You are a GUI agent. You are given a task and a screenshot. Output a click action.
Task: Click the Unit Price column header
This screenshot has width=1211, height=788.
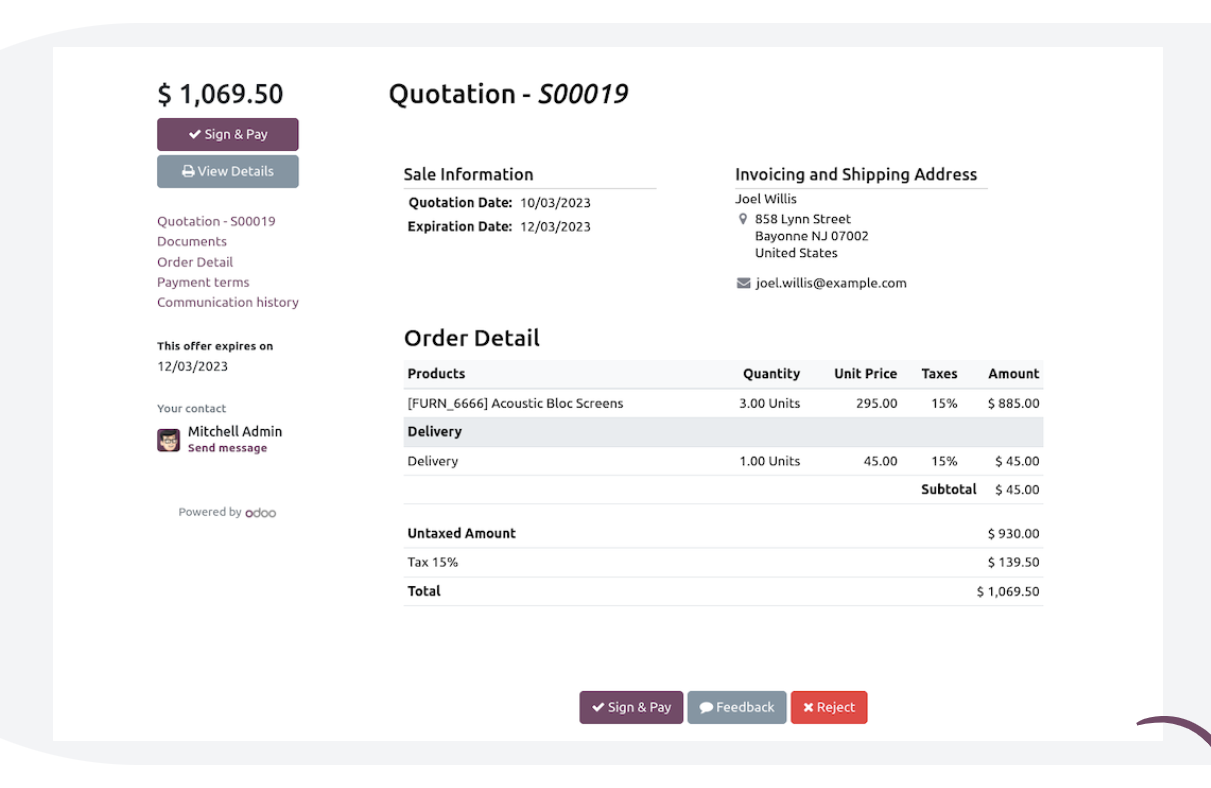866,374
